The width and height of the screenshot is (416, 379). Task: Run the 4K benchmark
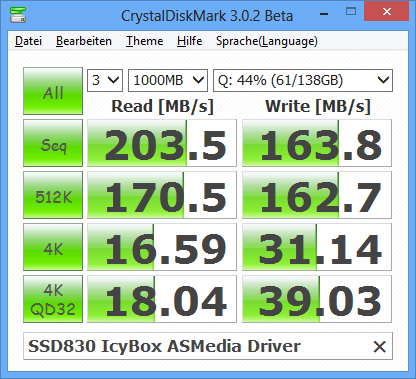[x=53, y=247]
